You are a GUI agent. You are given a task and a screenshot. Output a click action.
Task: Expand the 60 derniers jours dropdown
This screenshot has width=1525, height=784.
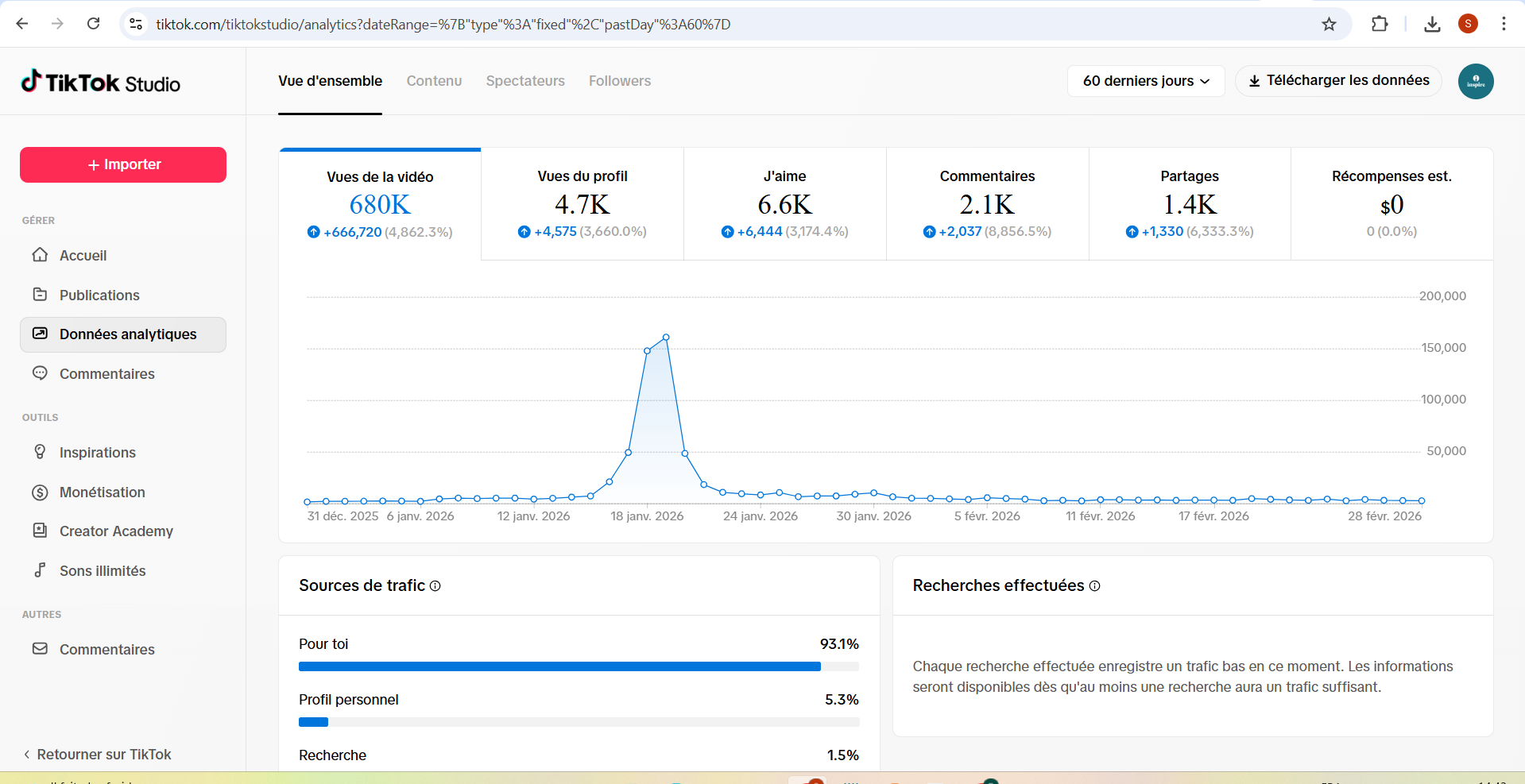pyautogui.click(x=1145, y=81)
